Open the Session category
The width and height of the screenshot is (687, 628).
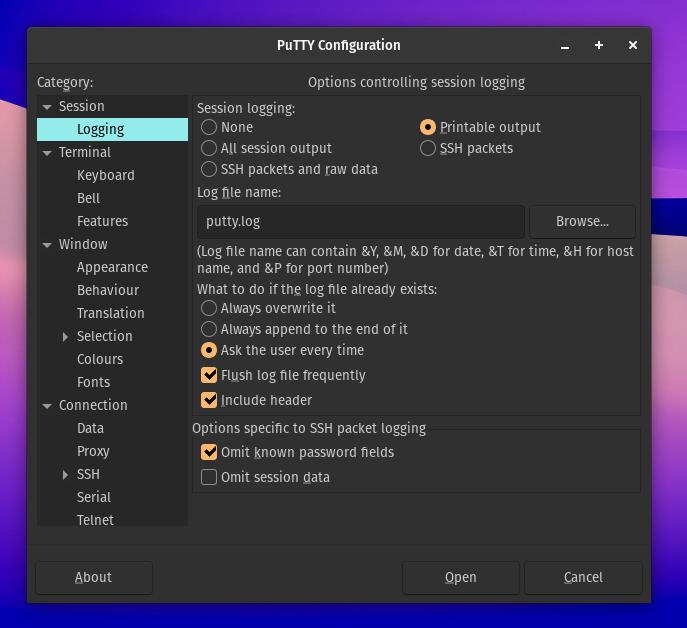(x=81, y=106)
